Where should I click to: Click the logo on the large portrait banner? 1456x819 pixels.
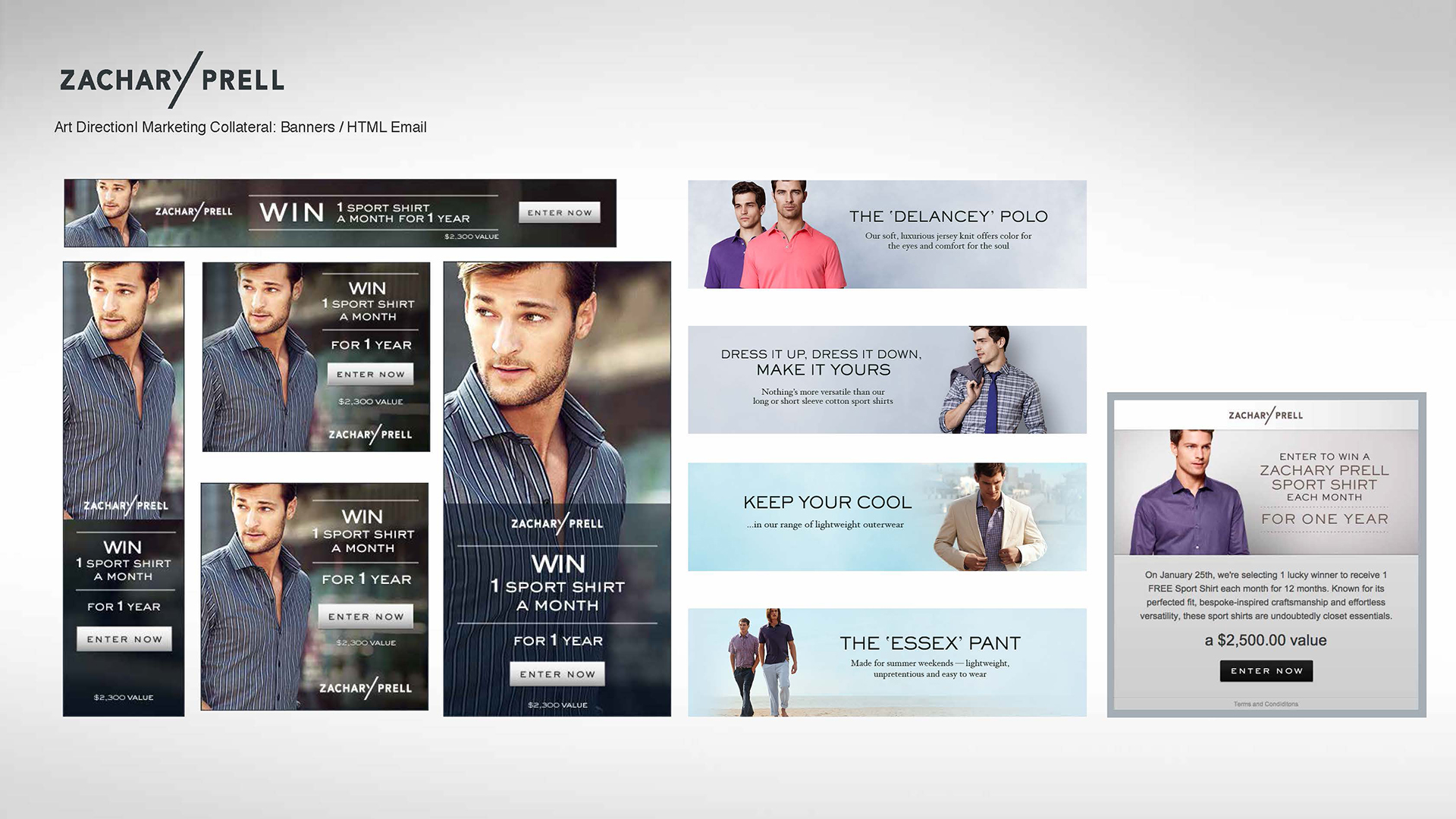pyautogui.click(x=557, y=523)
